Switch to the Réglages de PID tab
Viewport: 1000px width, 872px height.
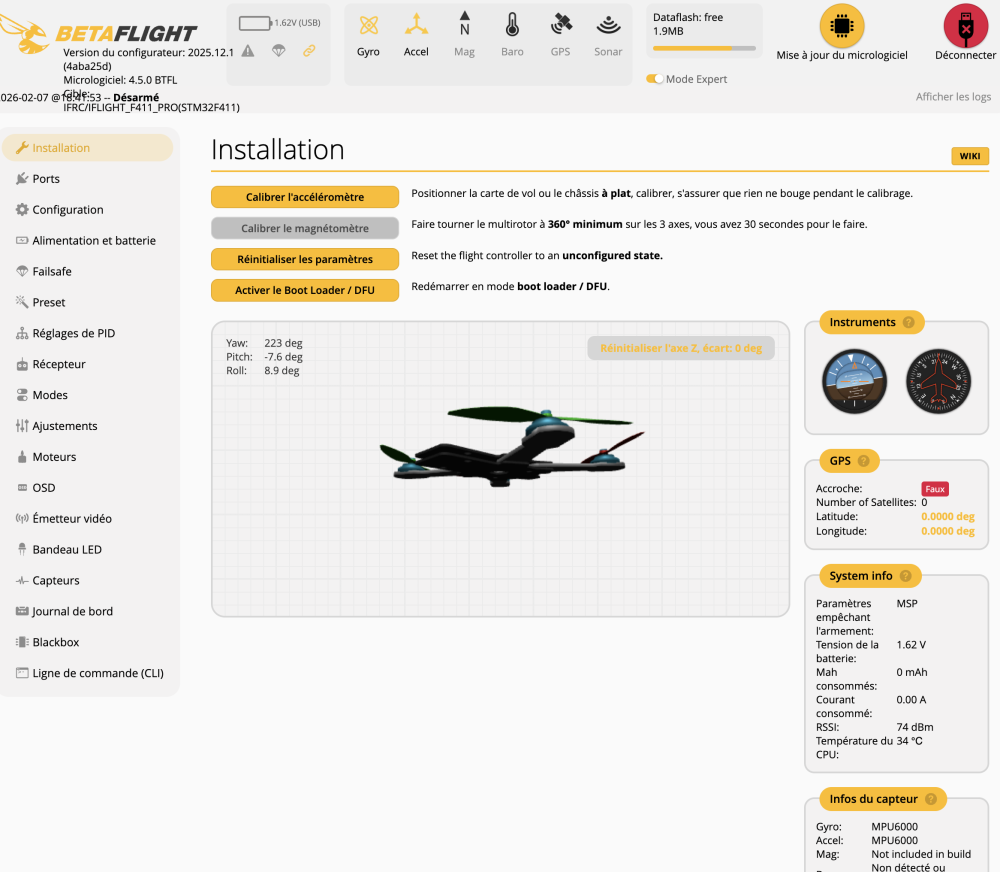point(73,333)
